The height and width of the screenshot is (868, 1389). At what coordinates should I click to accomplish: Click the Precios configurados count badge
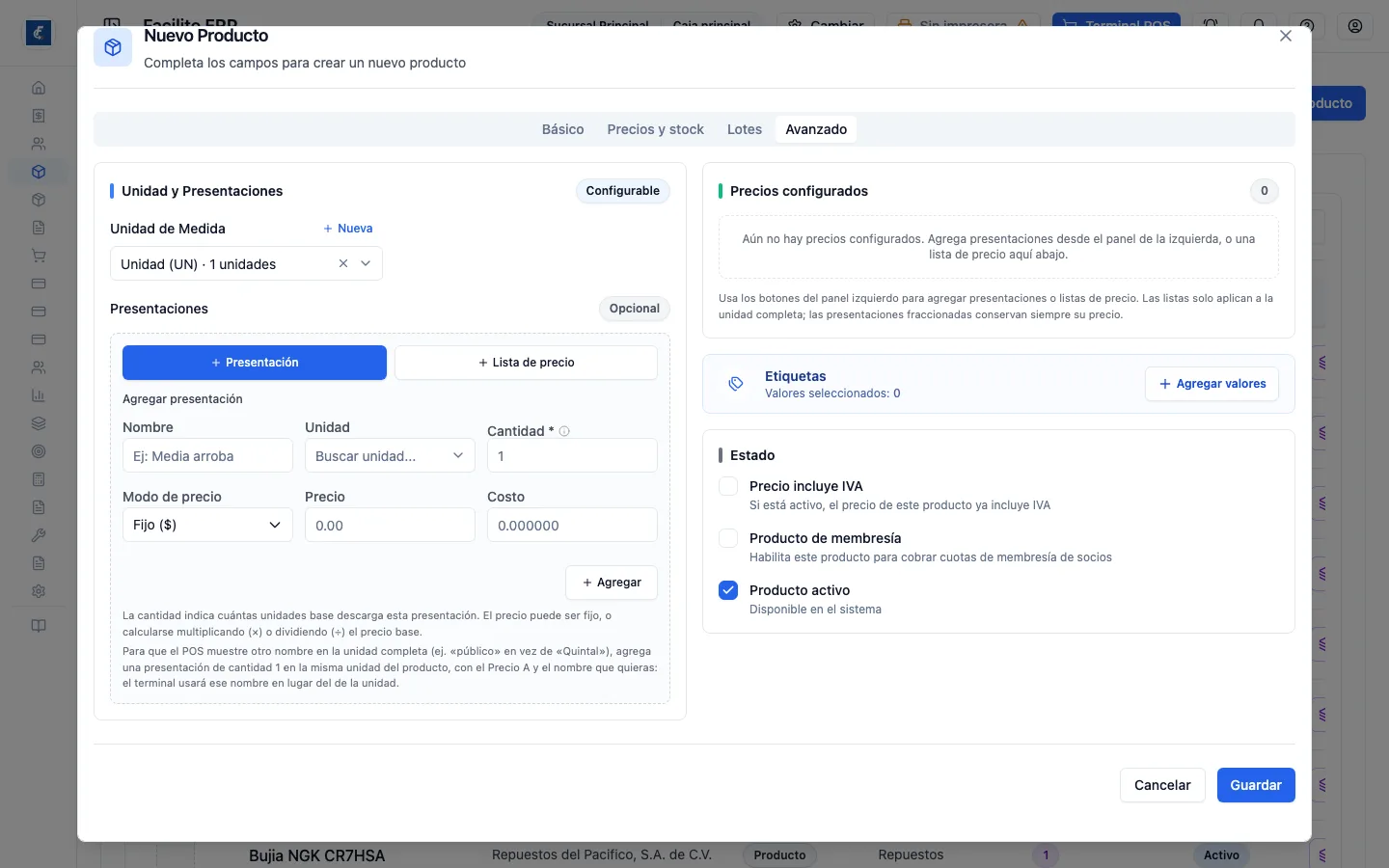pyautogui.click(x=1265, y=191)
